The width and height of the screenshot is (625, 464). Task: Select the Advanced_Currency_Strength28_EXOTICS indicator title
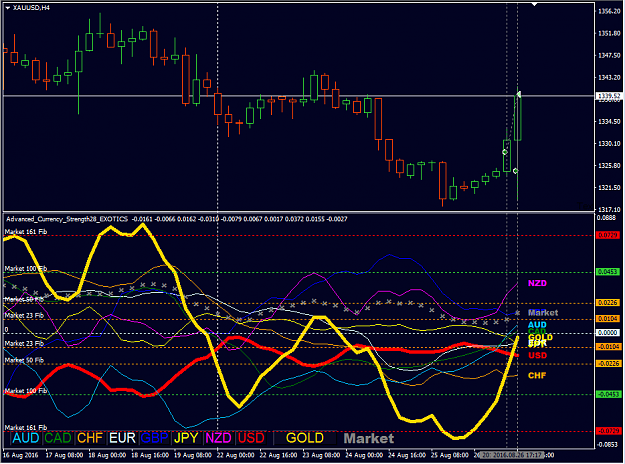(x=67, y=219)
